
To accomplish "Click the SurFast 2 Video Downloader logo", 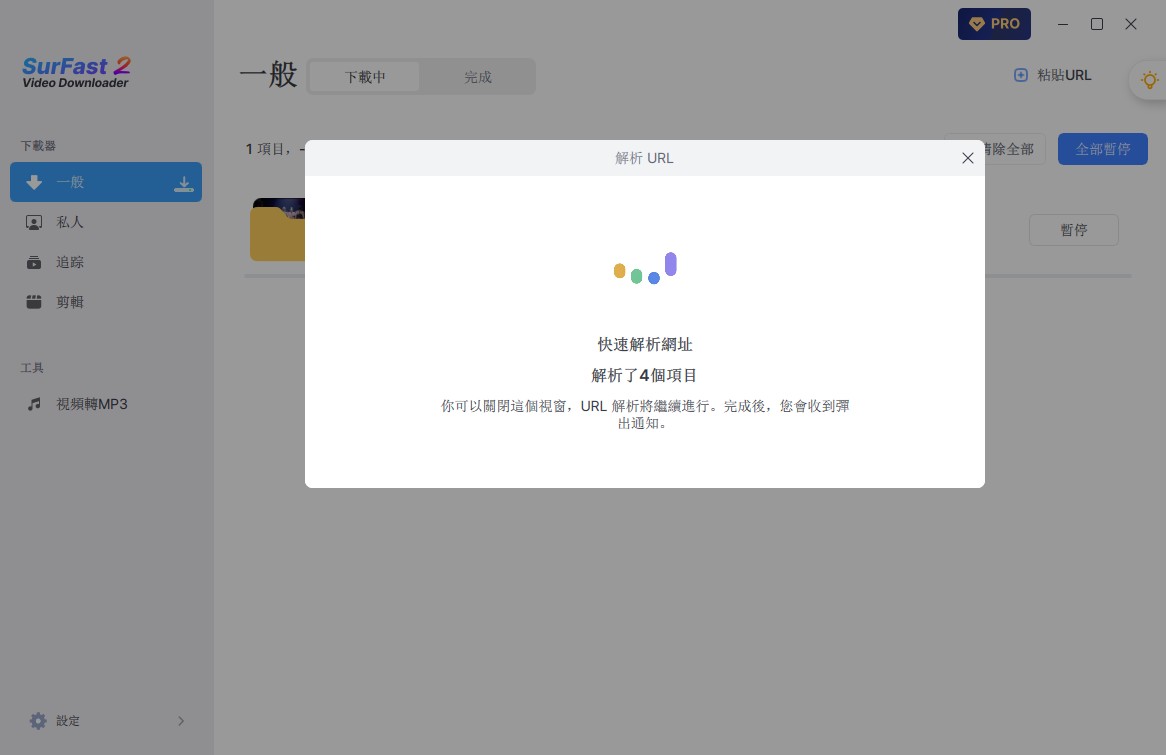I will click(x=76, y=73).
